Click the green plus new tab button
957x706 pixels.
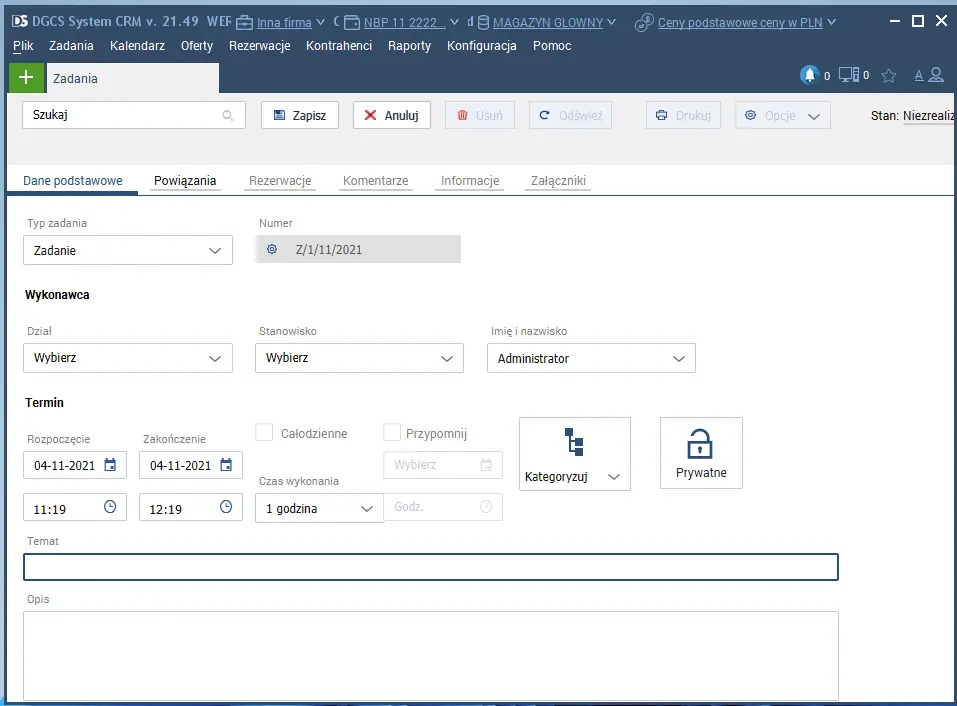(x=26, y=77)
